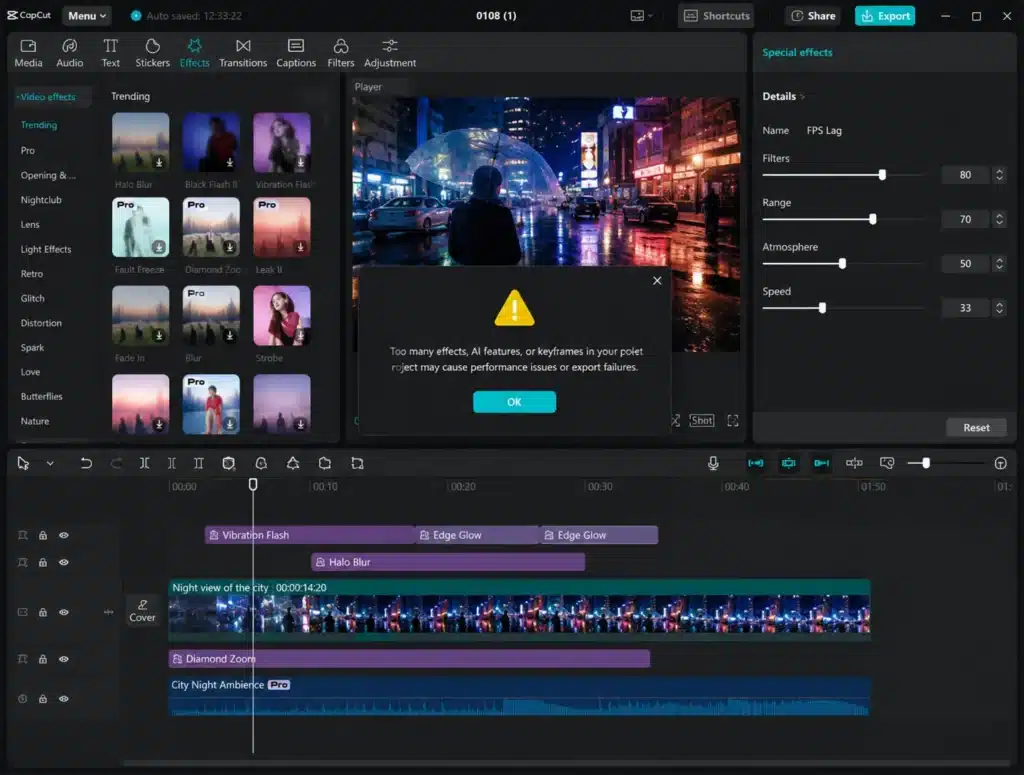Open the Media tab

point(28,53)
